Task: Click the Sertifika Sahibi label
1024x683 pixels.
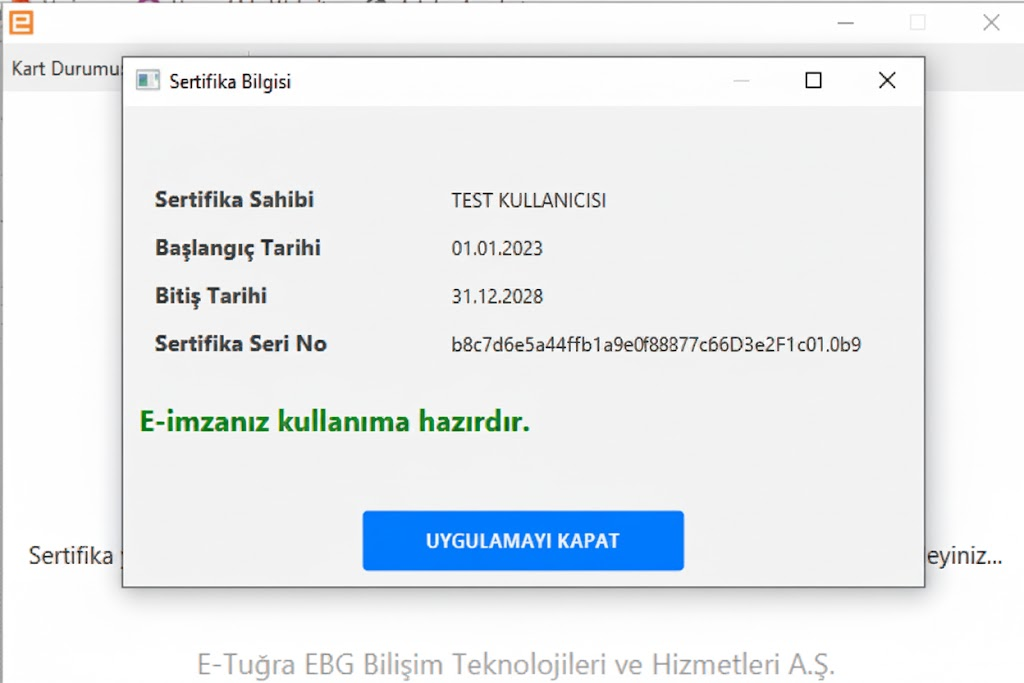Action: tap(234, 199)
